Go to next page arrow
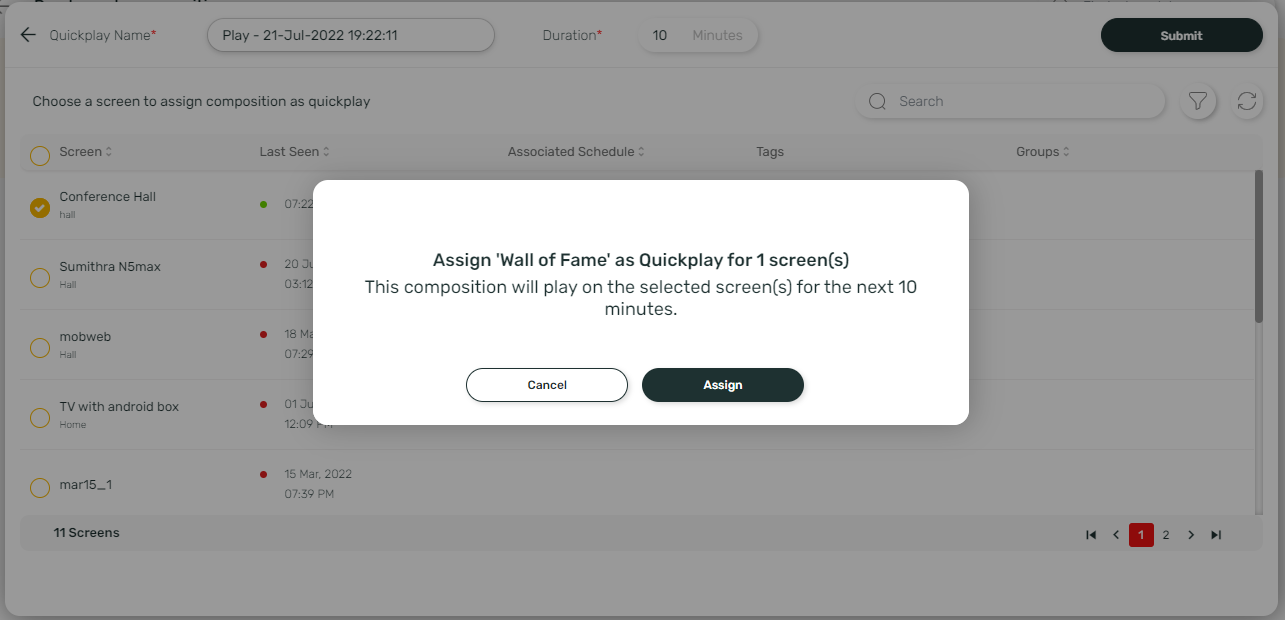The height and width of the screenshot is (620, 1285). click(1191, 535)
